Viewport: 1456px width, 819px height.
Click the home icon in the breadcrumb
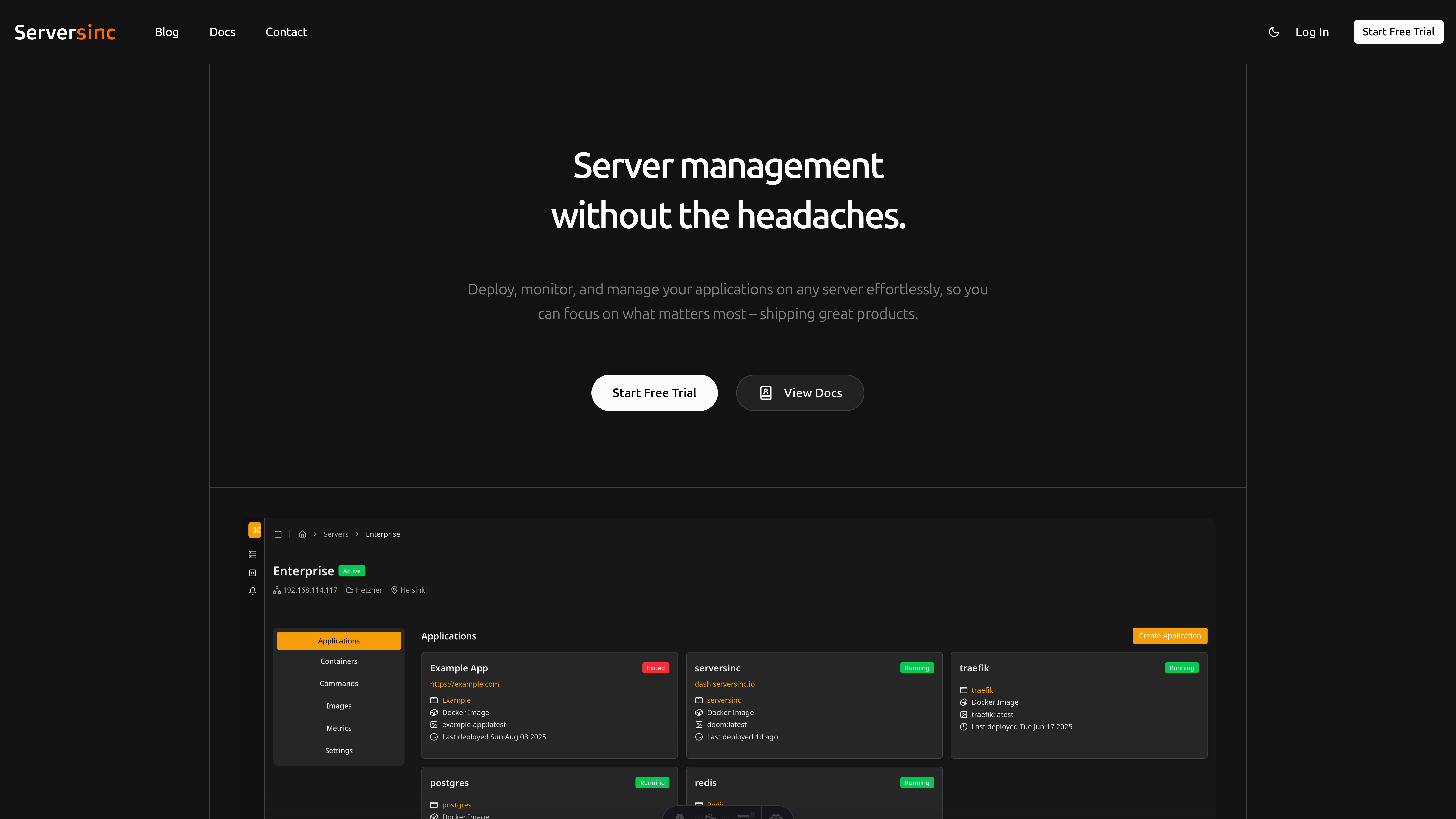pyautogui.click(x=302, y=534)
